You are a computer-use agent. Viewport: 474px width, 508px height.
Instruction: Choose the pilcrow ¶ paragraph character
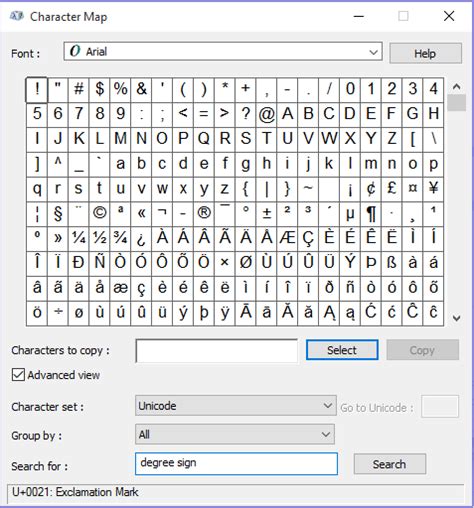coord(371,213)
